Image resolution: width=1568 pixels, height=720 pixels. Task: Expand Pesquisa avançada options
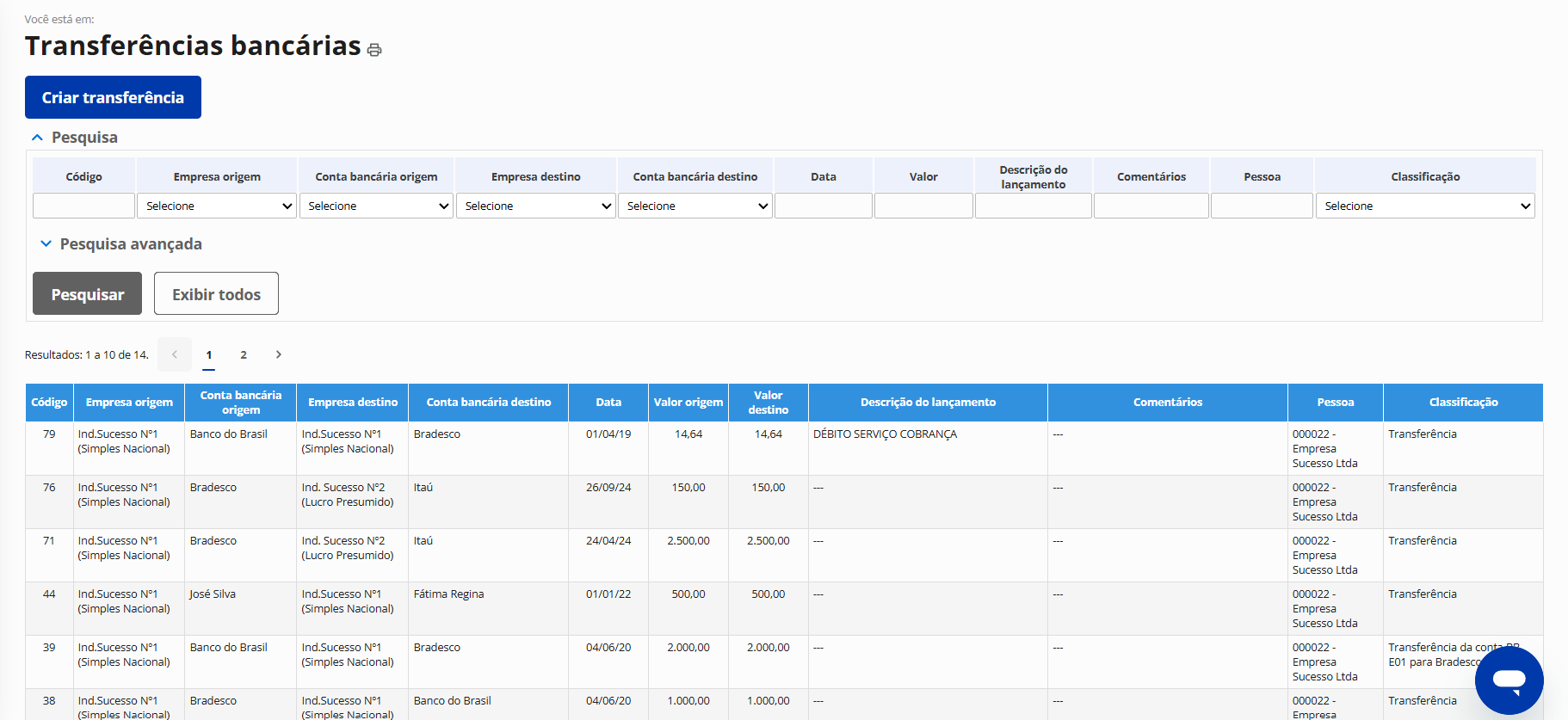[x=46, y=244]
